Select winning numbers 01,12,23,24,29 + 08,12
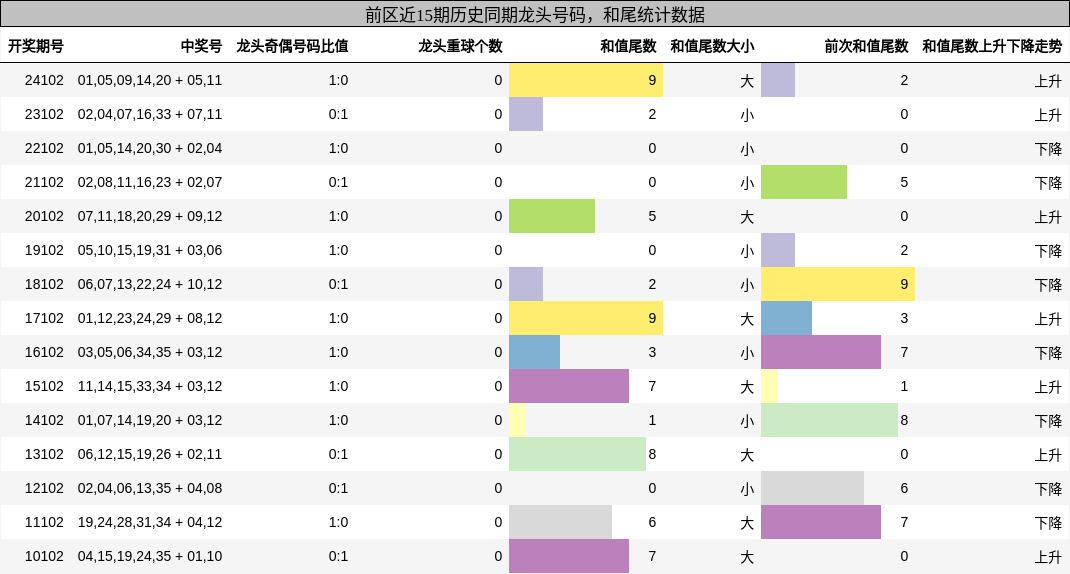 tap(149, 318)
